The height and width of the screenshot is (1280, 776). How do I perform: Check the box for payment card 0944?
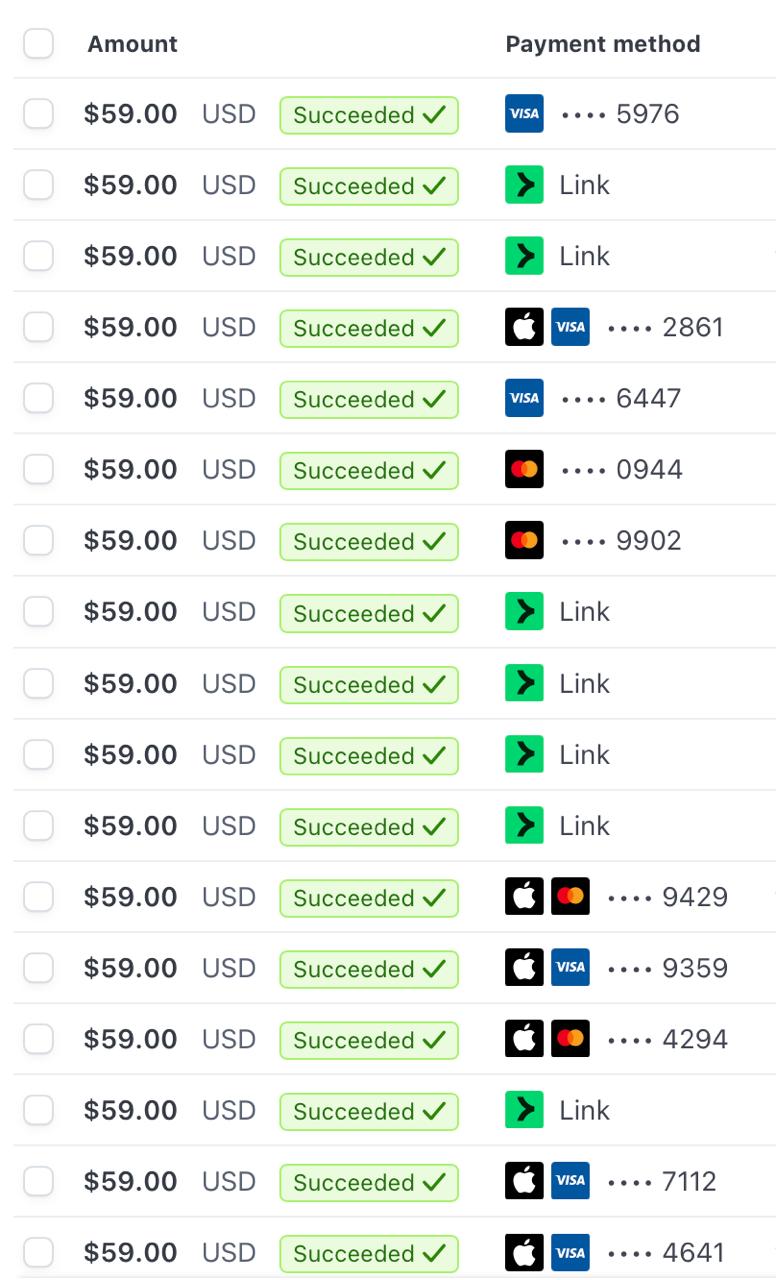(x=38, y=469)
